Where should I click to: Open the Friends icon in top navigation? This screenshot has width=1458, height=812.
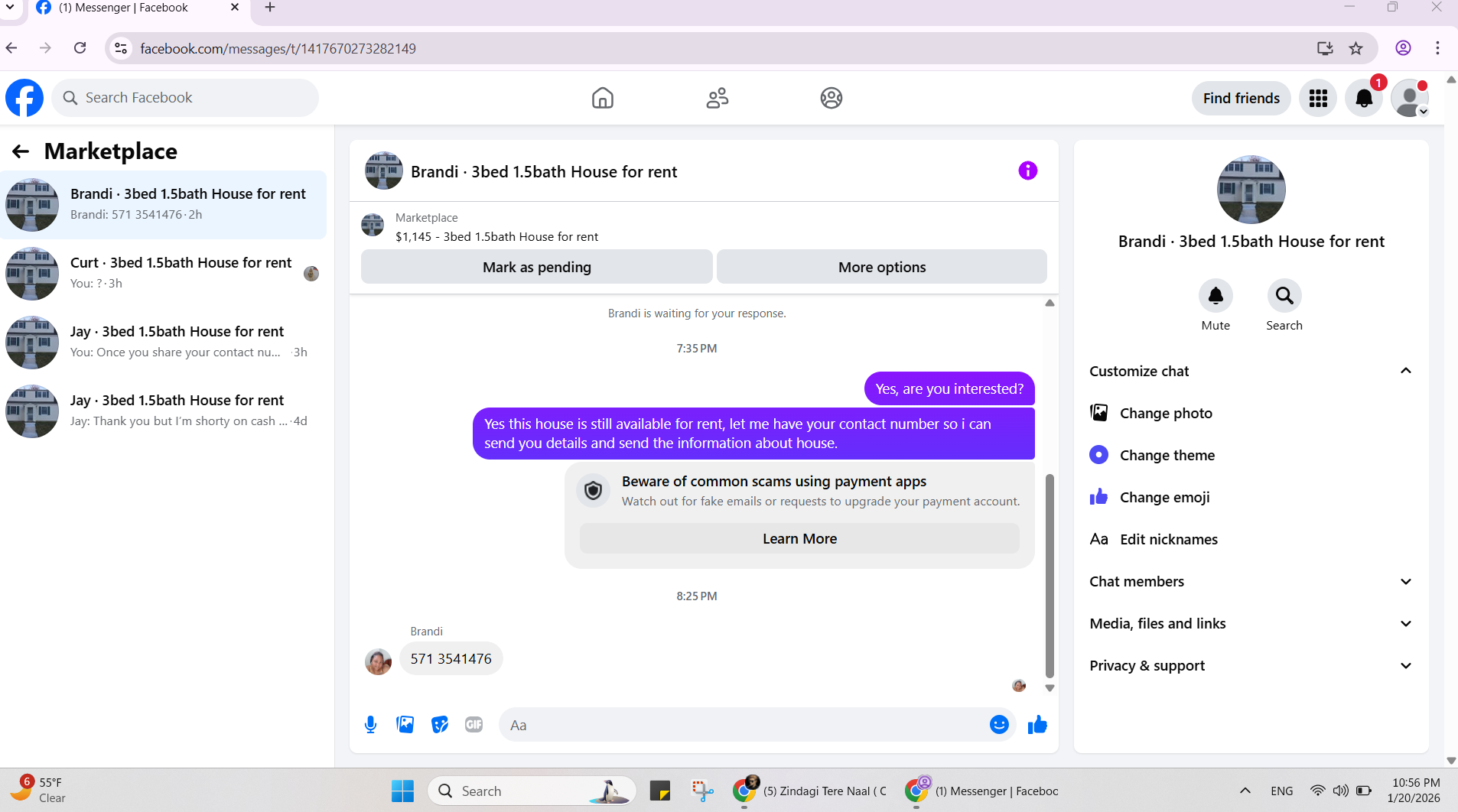click(x=718, y=98)
